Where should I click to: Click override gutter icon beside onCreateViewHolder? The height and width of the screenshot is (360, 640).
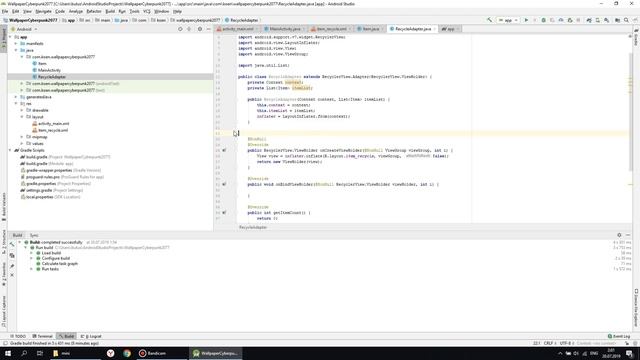[224, 150]
